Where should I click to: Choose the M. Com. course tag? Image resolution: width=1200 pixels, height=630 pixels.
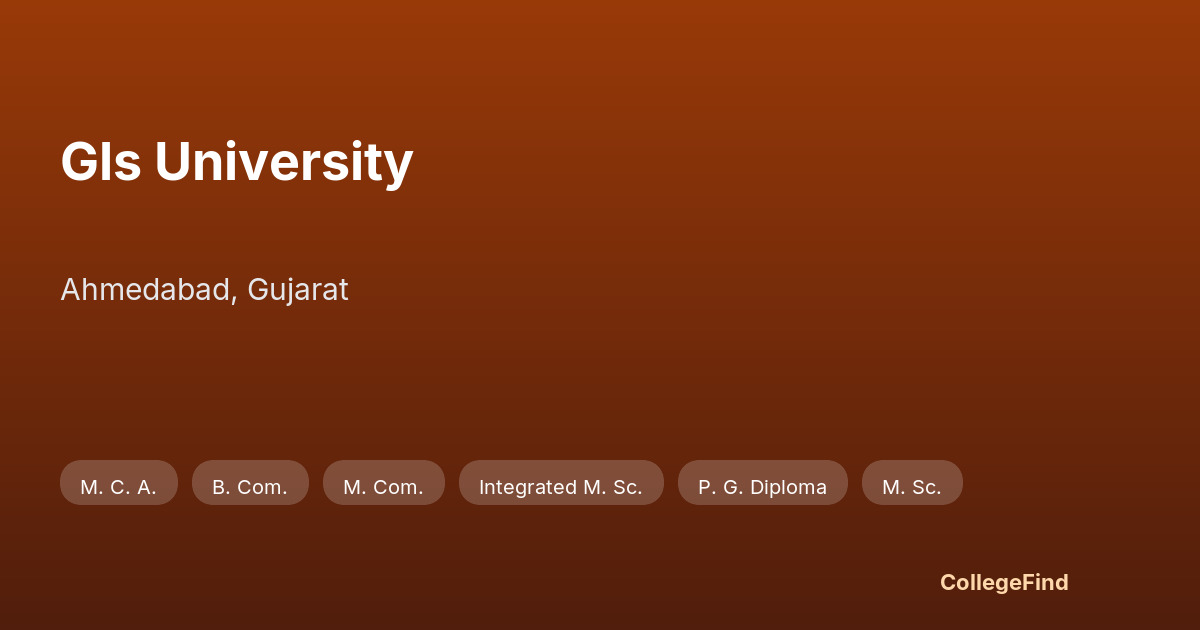pos(383,487)
